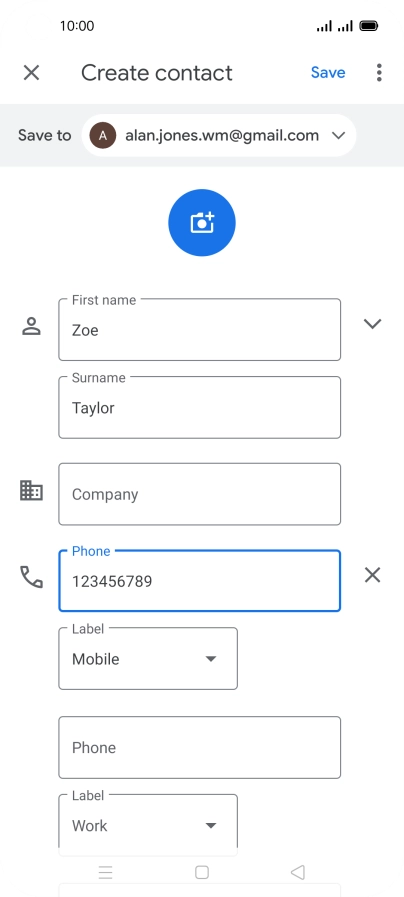The height and width of the screenshot is (897, 404).
Task: Tap the Android recent apps button
Action: (105, 872)
